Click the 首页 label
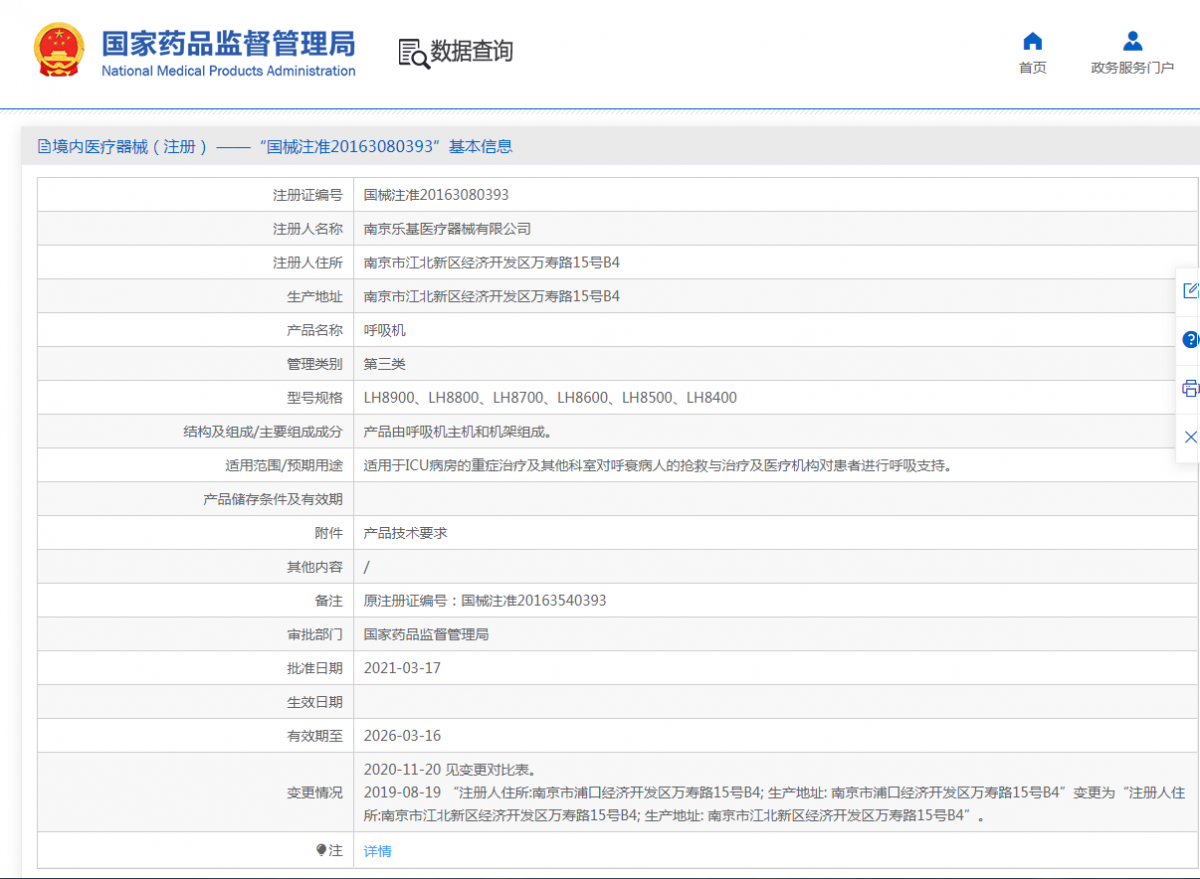Image resolution: width=1200 pixels, height=879 pixels. (1033, 68)
